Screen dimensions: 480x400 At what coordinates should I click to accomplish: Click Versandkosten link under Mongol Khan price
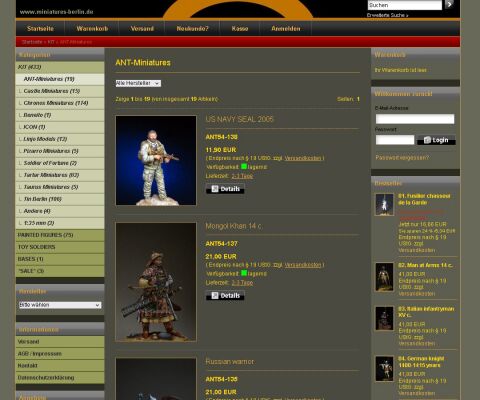coord(303,265)
